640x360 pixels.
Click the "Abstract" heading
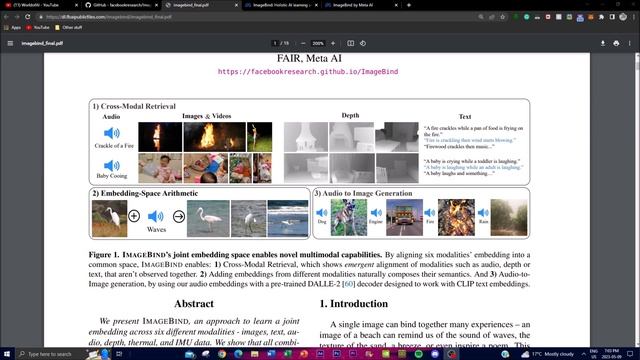(x=194, y=304)
